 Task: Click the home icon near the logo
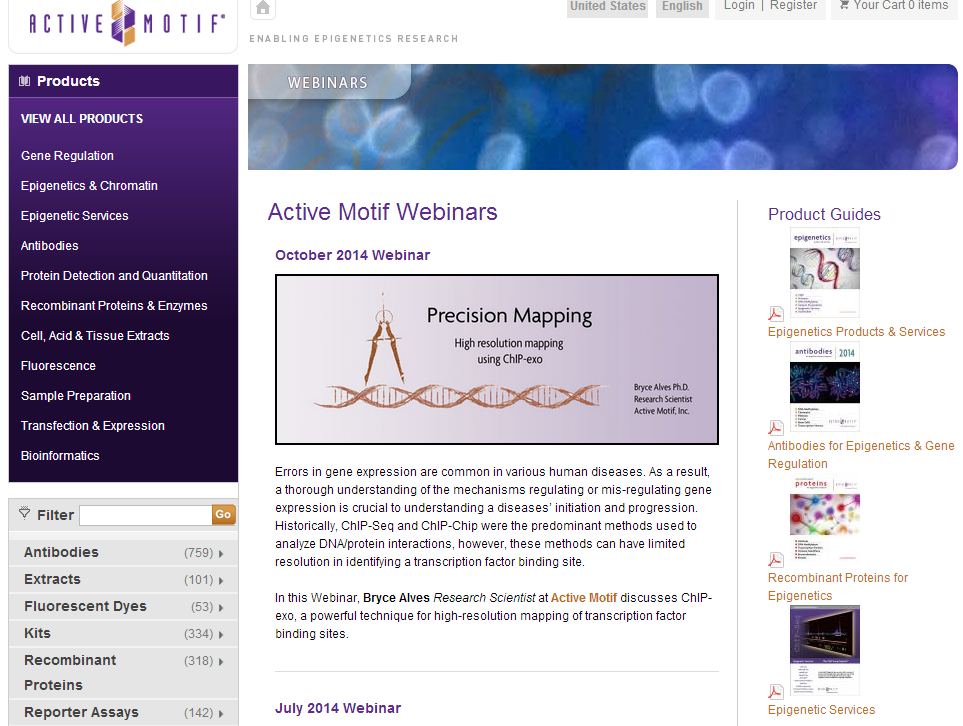pyautogui.click(x=263, y=8)
